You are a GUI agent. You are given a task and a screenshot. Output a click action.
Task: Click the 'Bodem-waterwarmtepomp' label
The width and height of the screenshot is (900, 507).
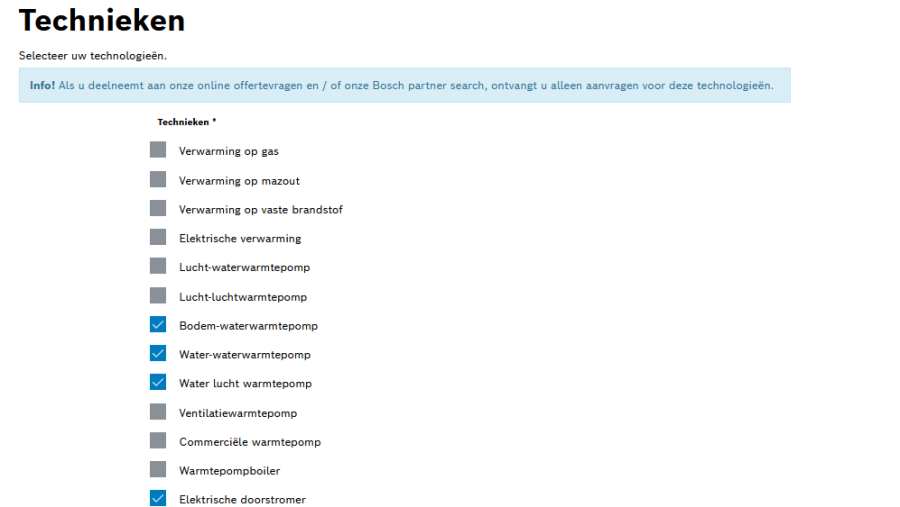(x=248, y=326)
